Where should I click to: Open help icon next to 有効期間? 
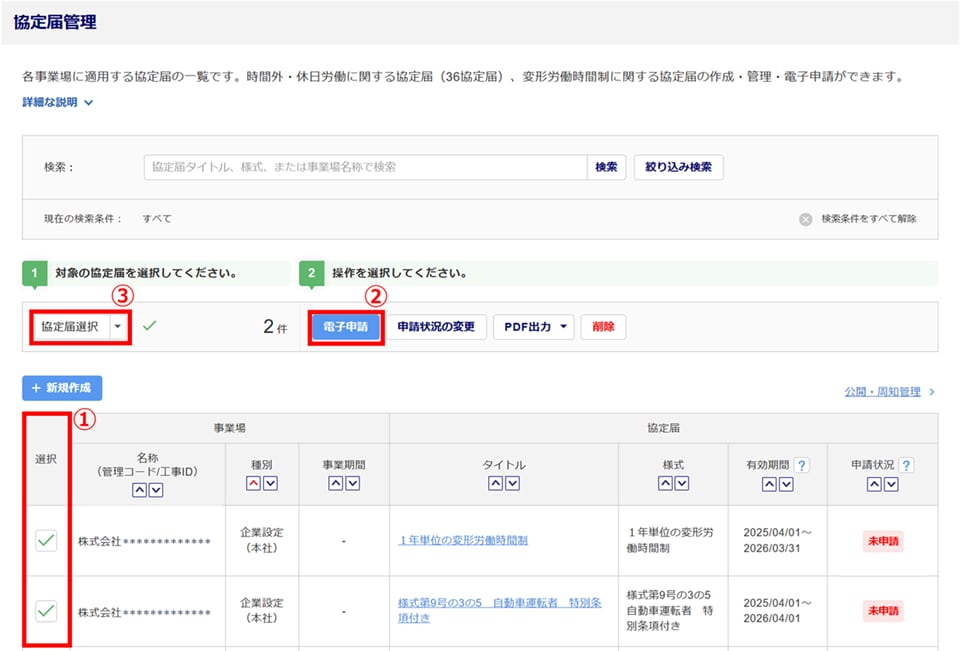click(801, 465)
